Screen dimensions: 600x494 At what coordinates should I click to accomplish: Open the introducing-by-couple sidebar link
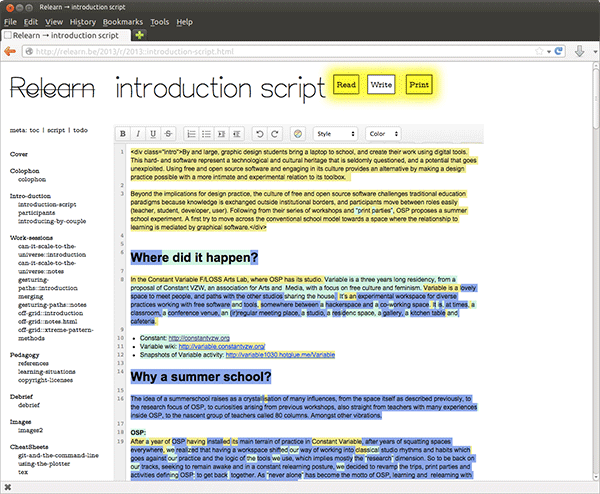click(52, 221)
